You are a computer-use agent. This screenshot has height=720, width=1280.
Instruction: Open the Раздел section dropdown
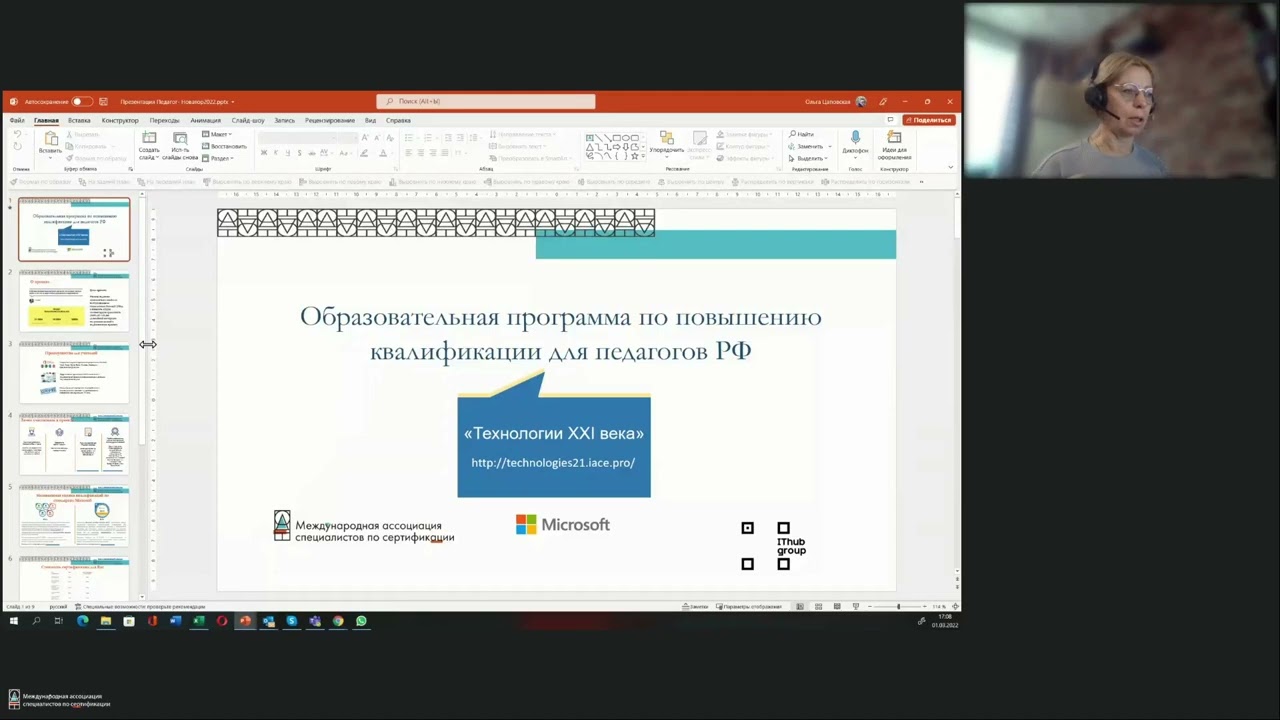coord(218,158)
